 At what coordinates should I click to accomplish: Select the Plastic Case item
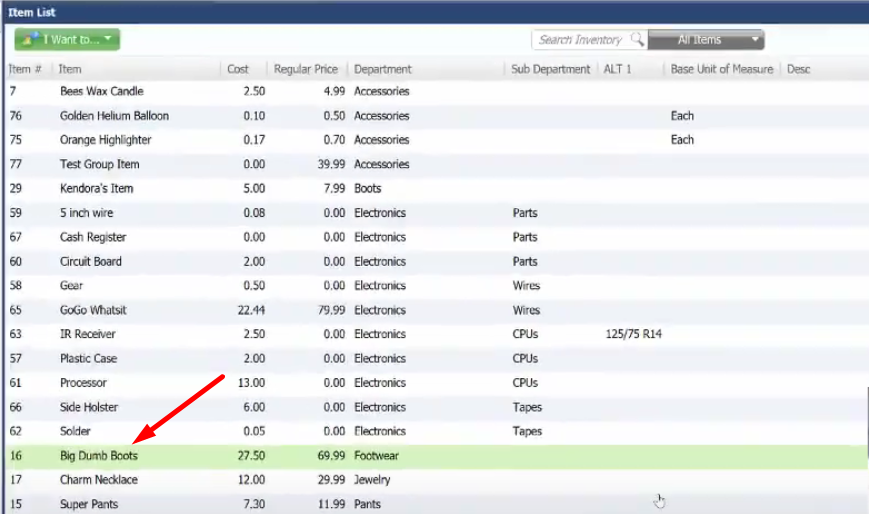pyautogui.click(x=89, y=358)
